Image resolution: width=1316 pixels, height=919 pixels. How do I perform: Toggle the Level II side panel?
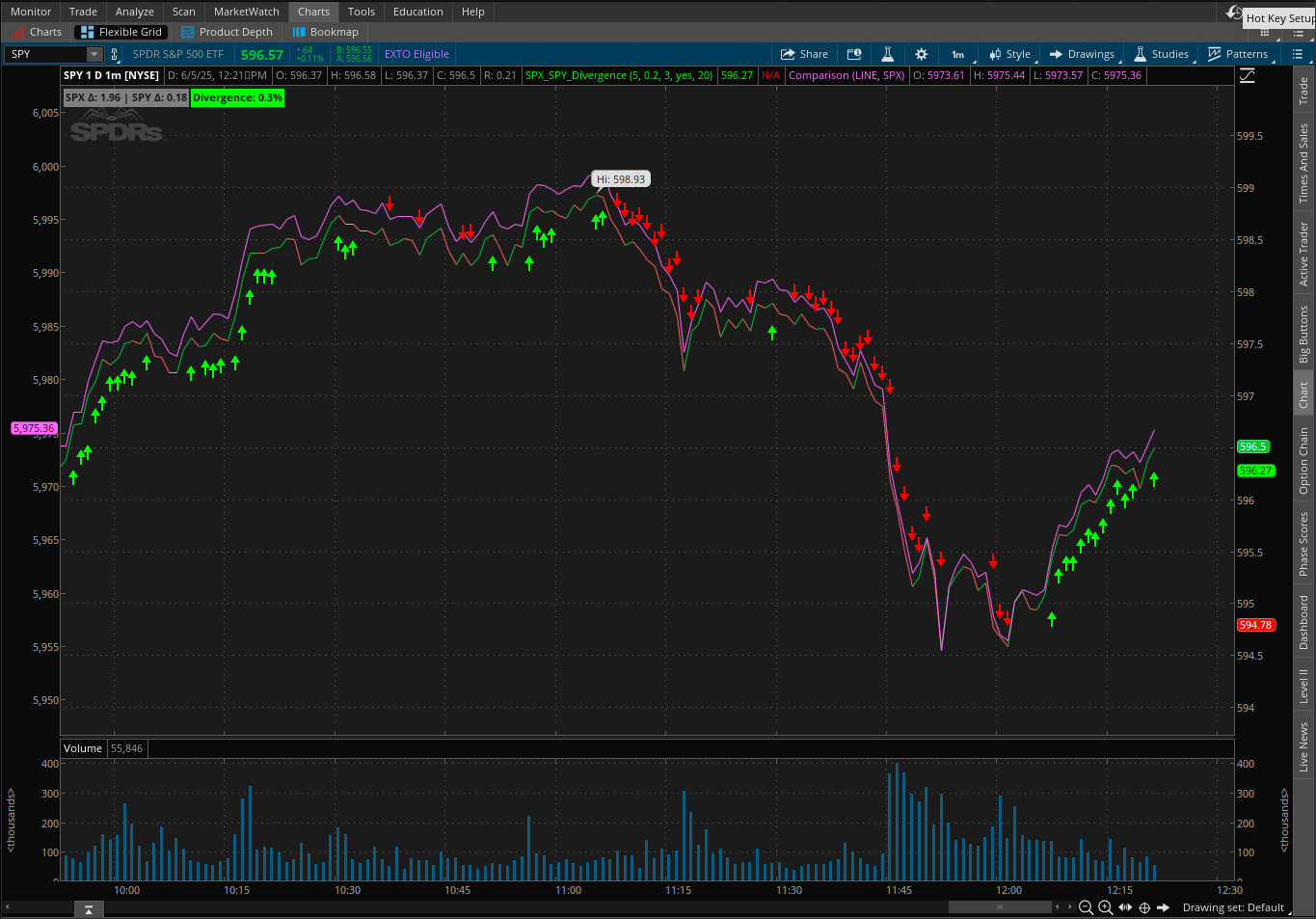(1303, 686)
